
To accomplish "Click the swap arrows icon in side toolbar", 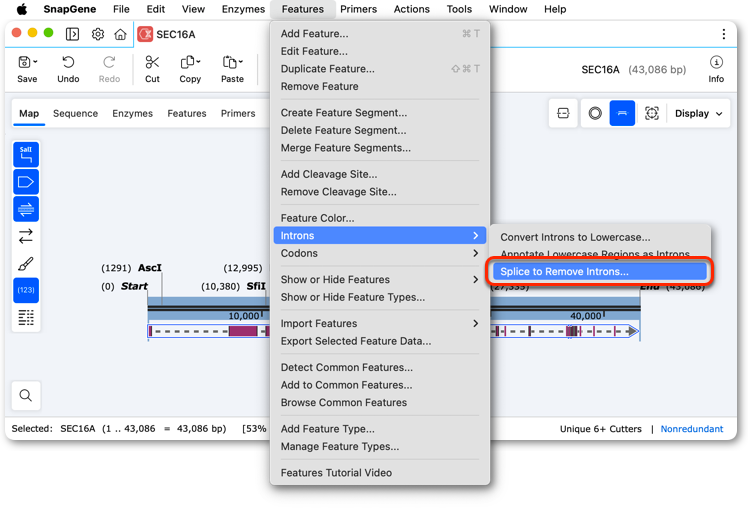I will (26, 236).
